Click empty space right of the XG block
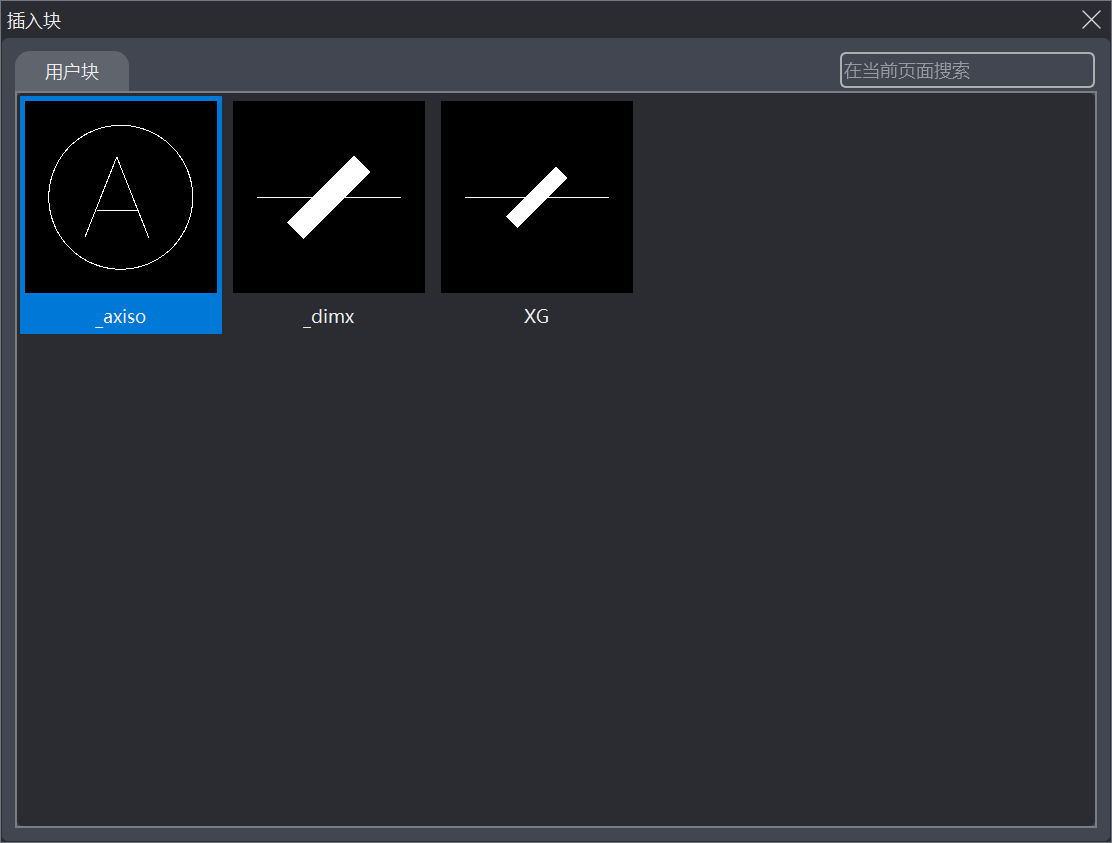This screenshot has height=843, width=1112. tap(850, 200)
